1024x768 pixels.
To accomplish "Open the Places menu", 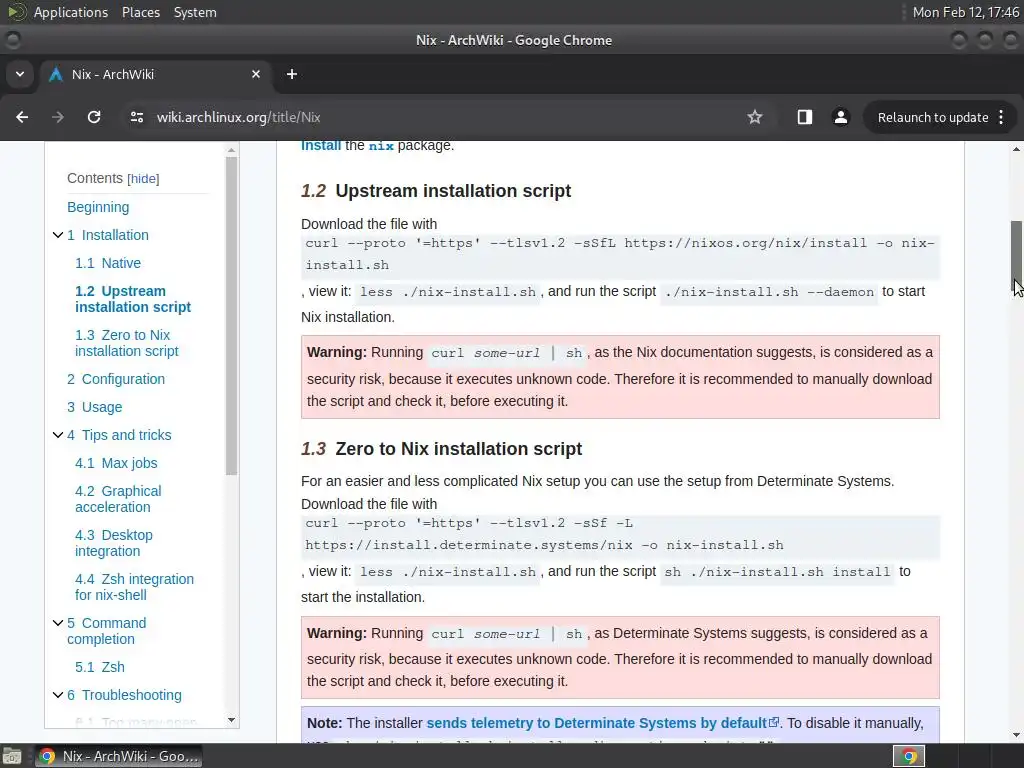I will click(140, 12).
